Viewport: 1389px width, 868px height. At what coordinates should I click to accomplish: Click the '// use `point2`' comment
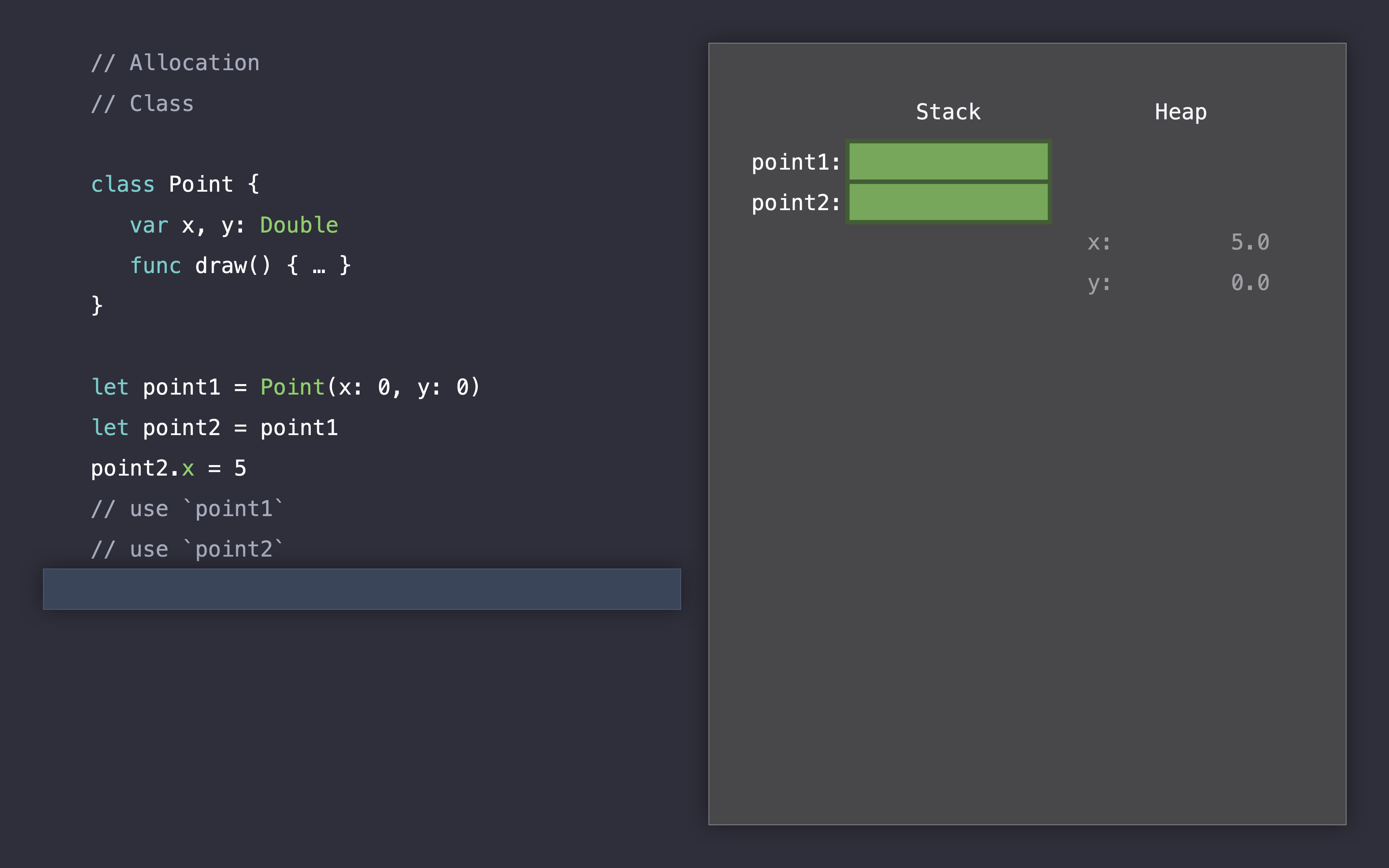(187, 549)
